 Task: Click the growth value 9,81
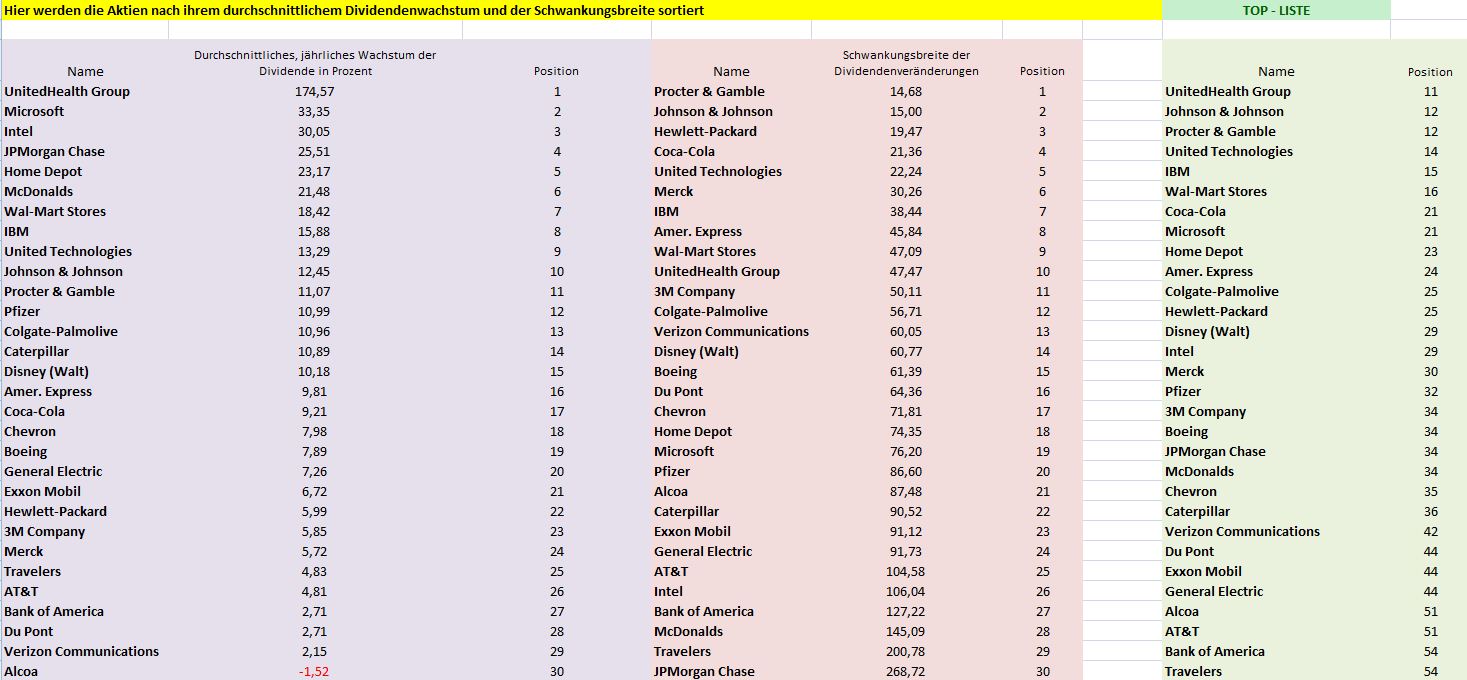pos(314,391)
